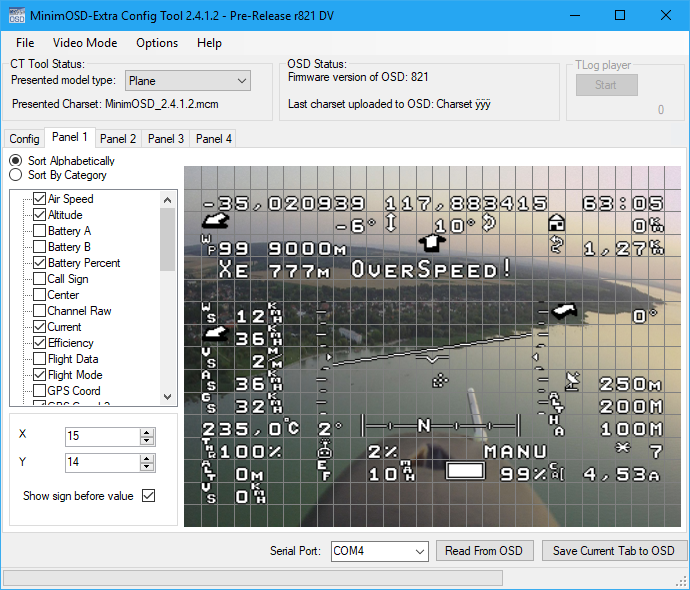Click the home icon in OSD preview
Screen dimensions: 690x590
557,223
